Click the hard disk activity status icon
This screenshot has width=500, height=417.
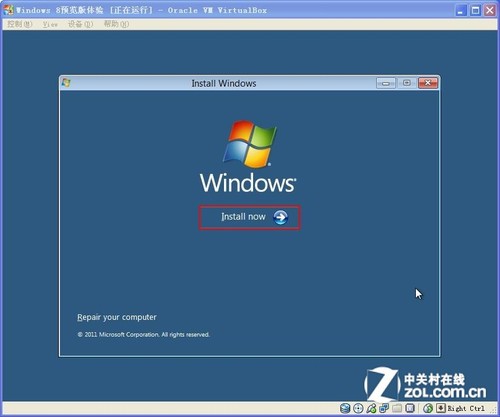(x=345, y=408)
